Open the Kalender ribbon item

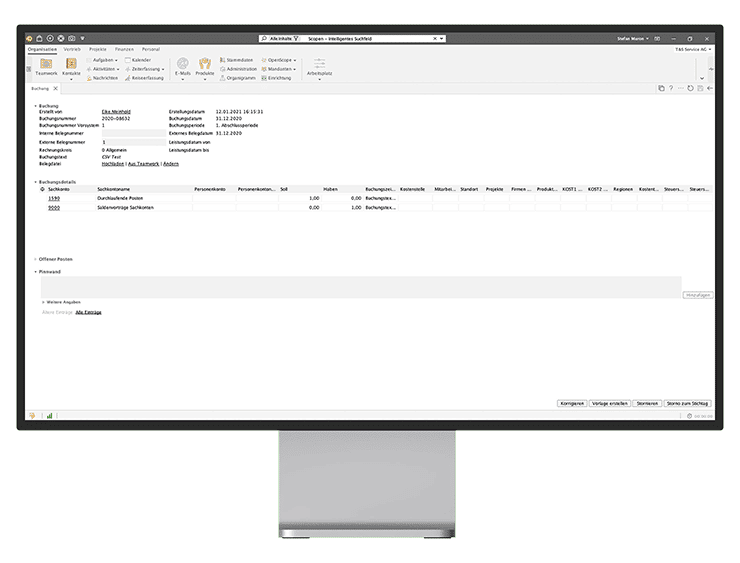138,60
